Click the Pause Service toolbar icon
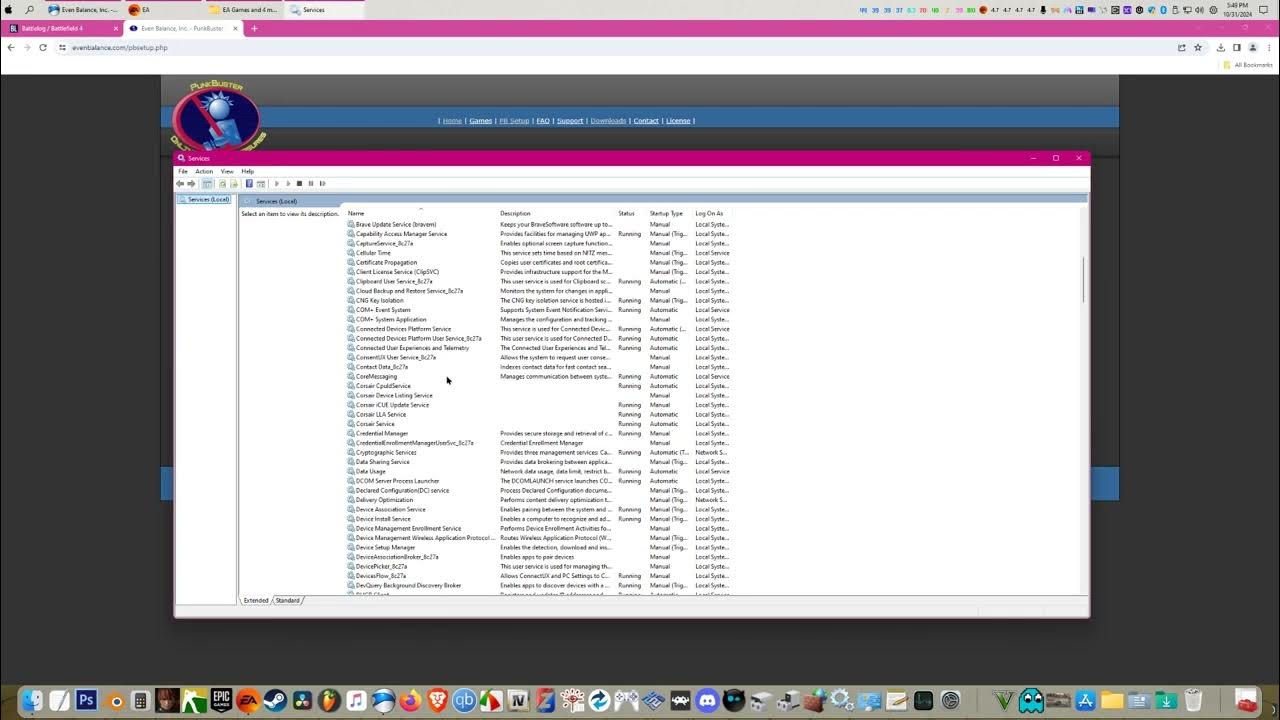The height and width of the screenshot is (720, 1280). (311, 184)
